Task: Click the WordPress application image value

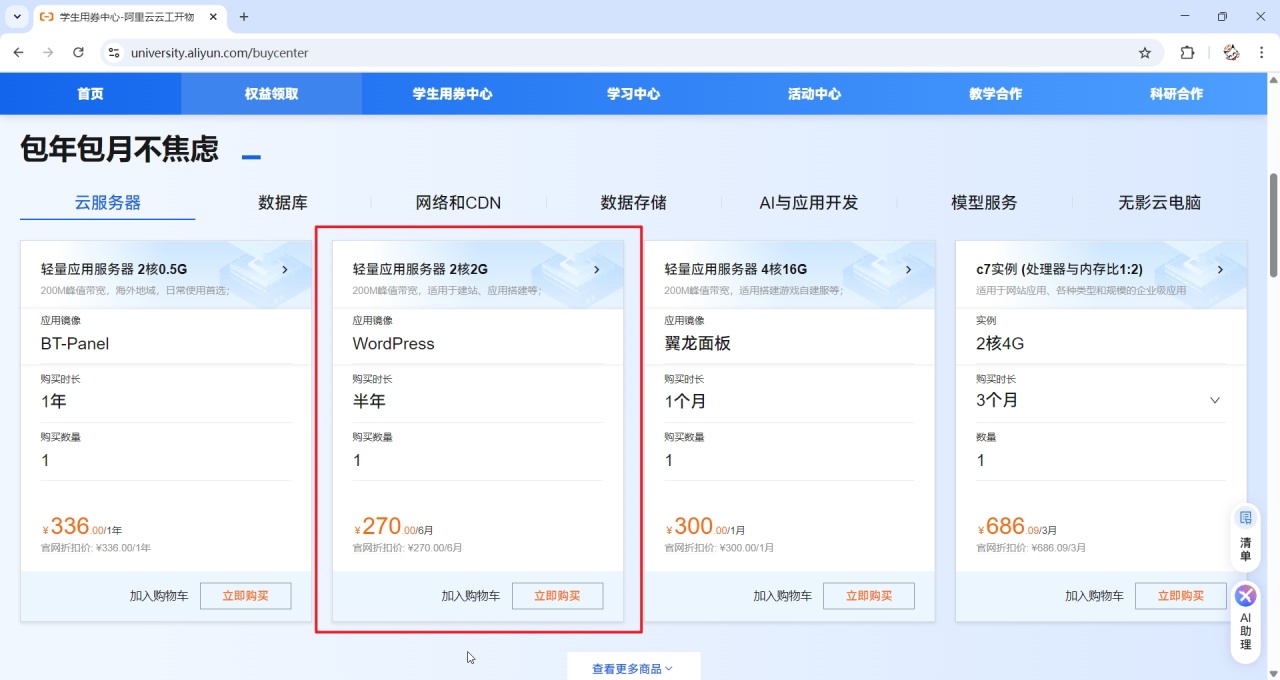Action: [394, 343]
